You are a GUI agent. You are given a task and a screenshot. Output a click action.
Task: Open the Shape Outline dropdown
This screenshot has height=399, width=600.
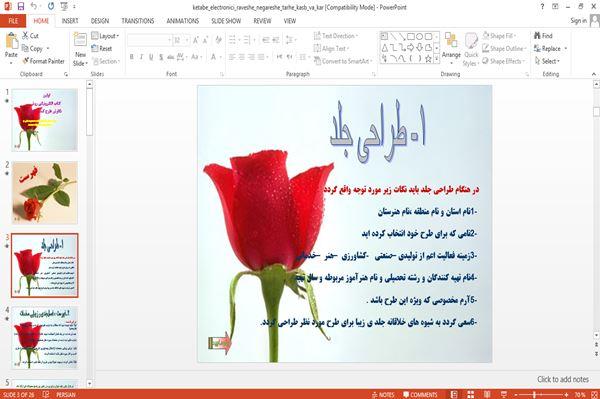click(504, 49)
